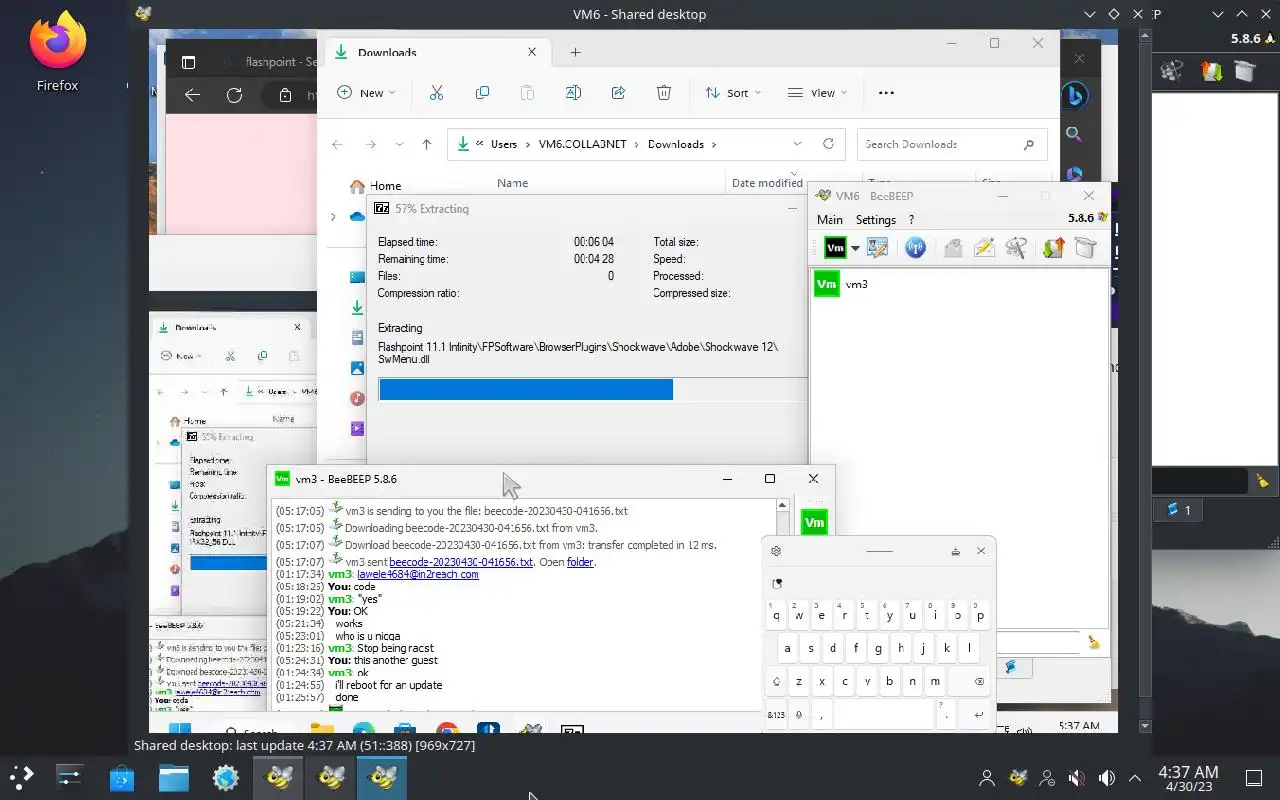Click the Search Downloads field
This screenshot has height=800, width=1280.
coord(952,144)
